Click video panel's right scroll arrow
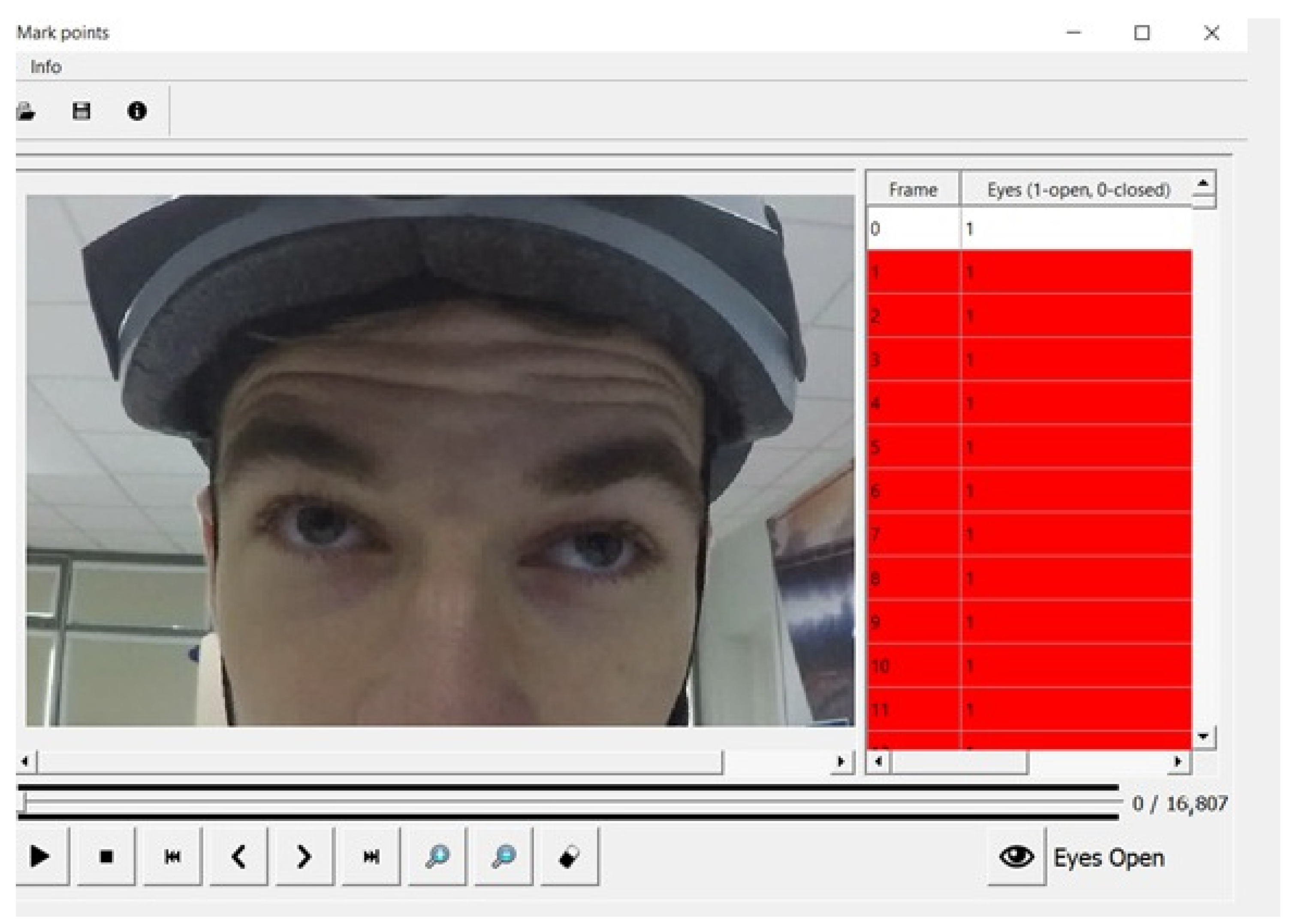The image size is (1300, 924). 841,761
